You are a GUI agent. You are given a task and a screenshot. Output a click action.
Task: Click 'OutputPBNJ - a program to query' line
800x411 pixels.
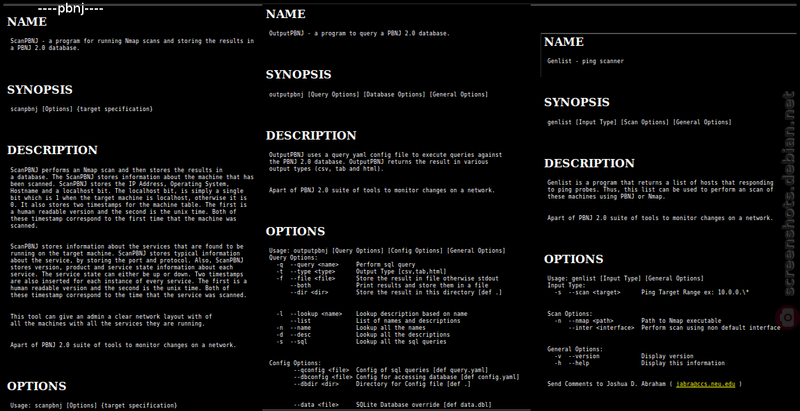pyautogui.click(x=359, y=33)
